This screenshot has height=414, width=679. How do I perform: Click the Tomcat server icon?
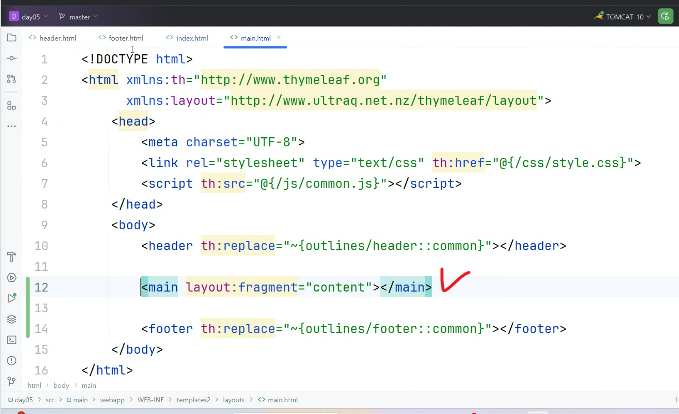tap(599, 16)
